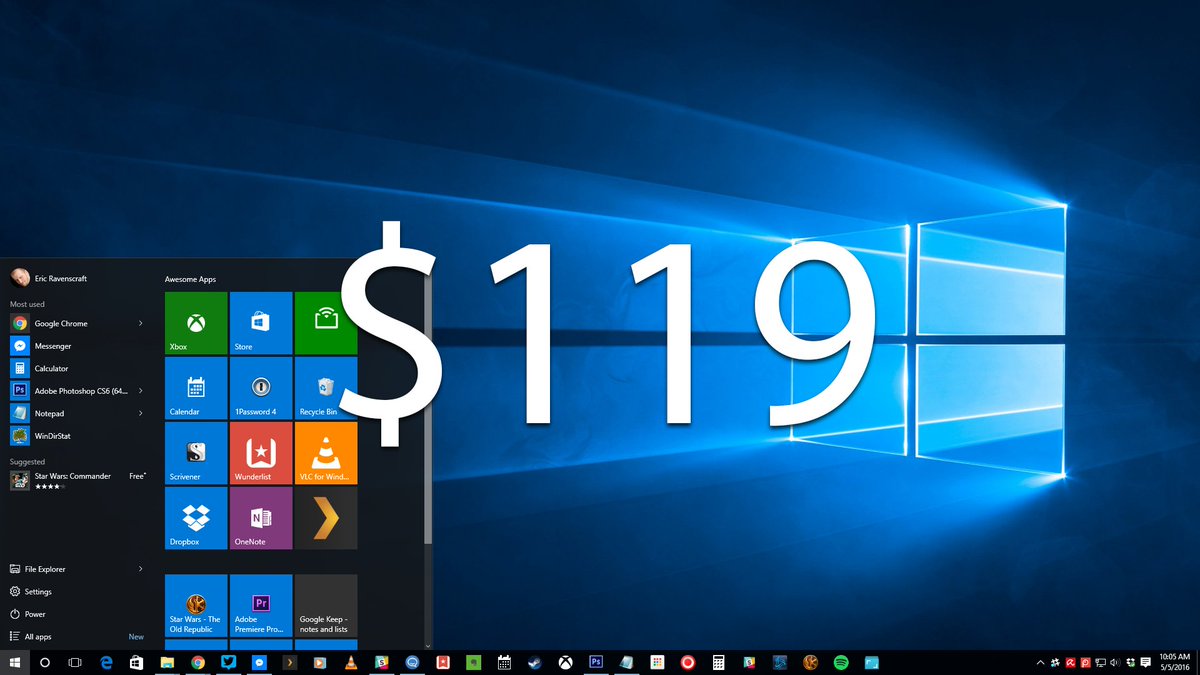This screenshot has width=1200, height=675.
Task: Open the Power menu in Start
Action: [35, 613]
